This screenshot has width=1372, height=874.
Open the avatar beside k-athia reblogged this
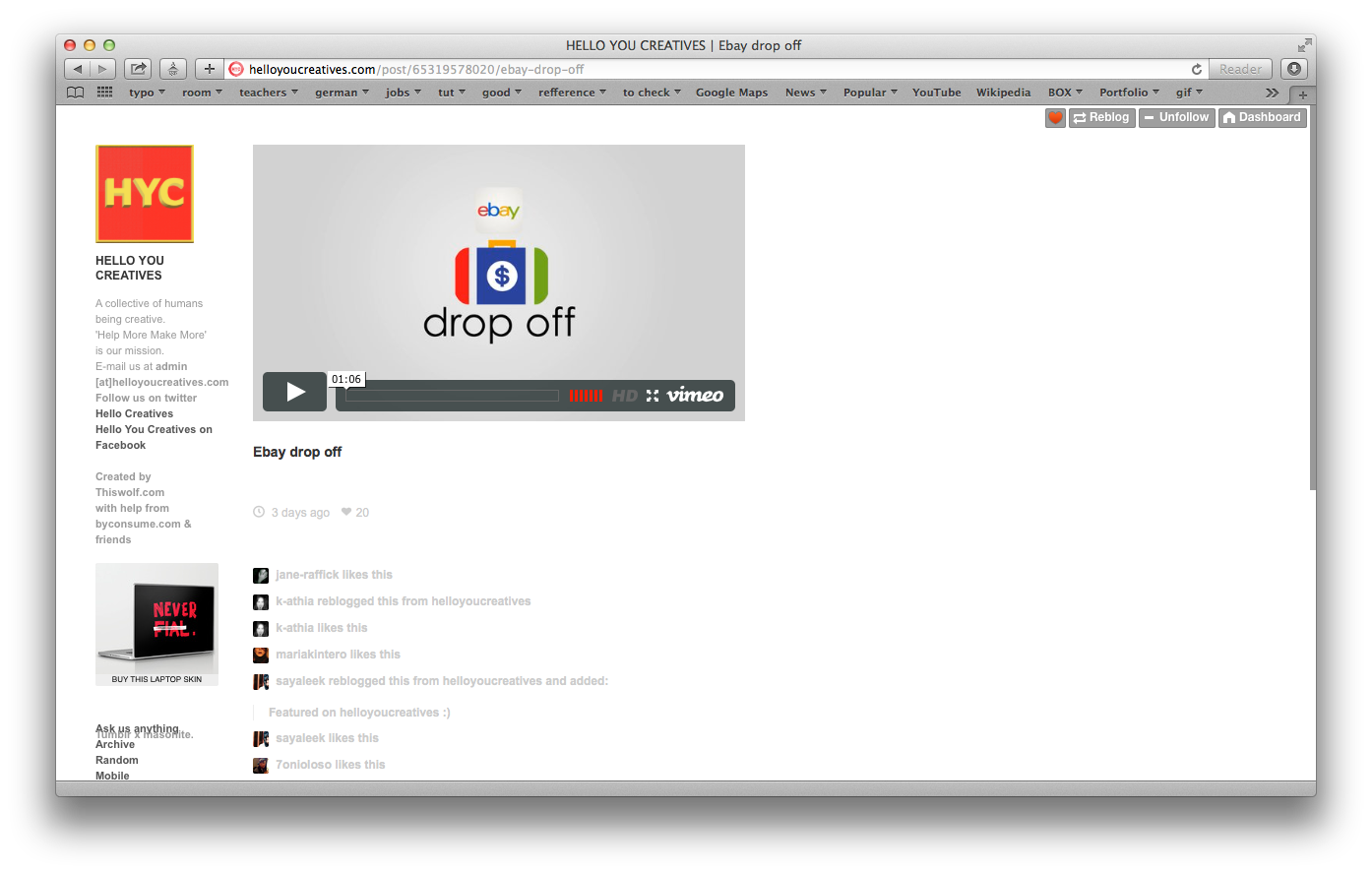coord(261,602)
